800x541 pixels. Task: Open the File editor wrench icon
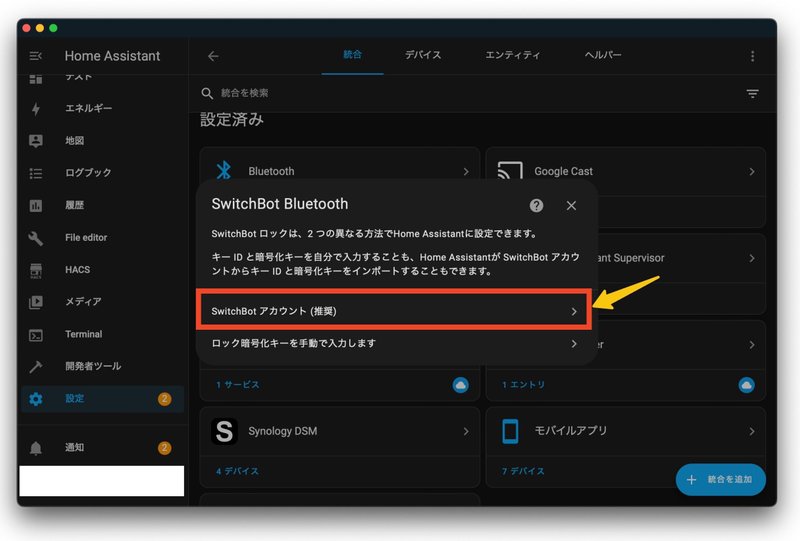(36, 238)
